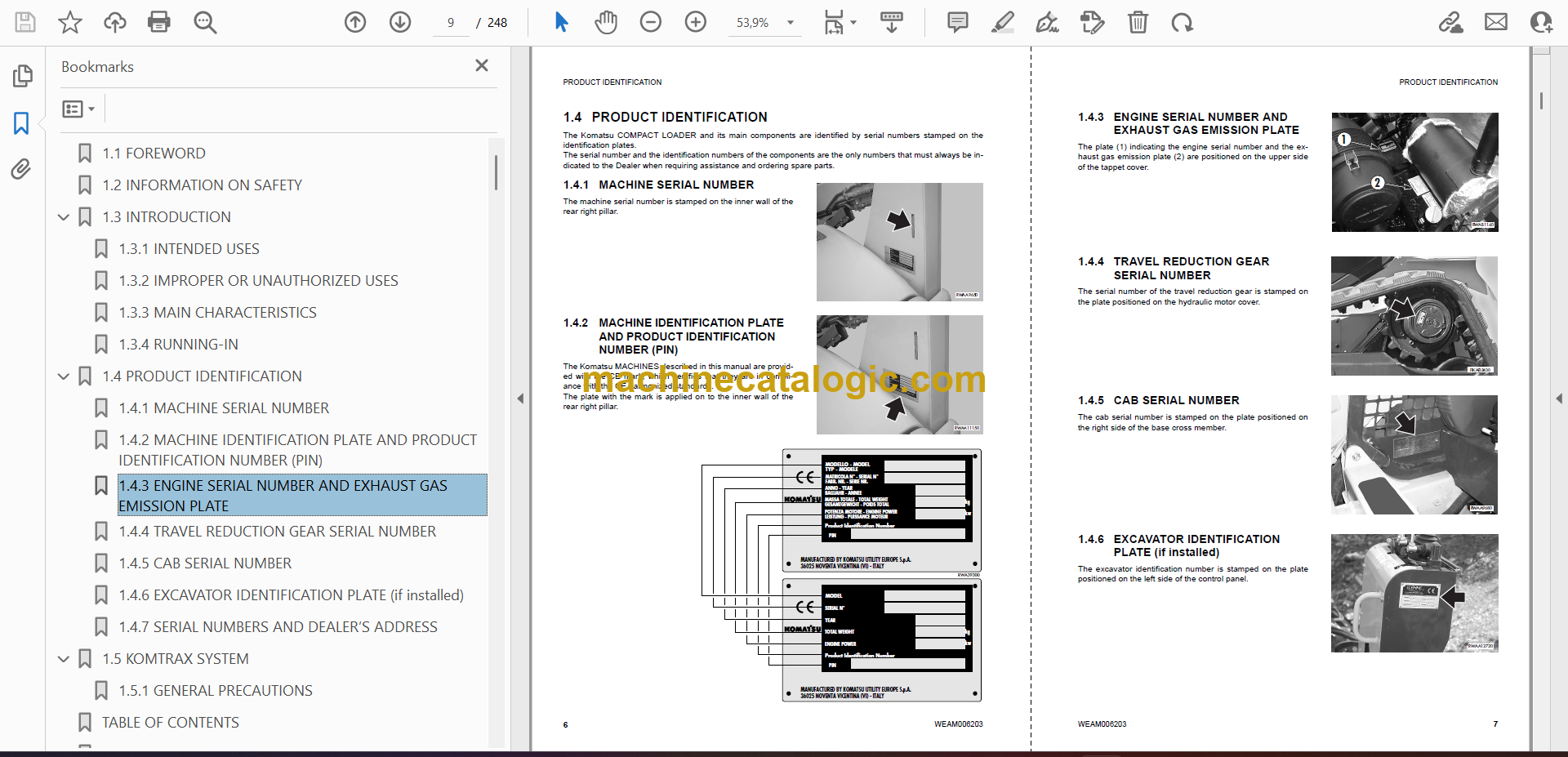Go to 1.4.4 TRAVEL REDUCTION GEAR bookmark
This screenshot has width=1568, height=757.
[x=277, y=532]
